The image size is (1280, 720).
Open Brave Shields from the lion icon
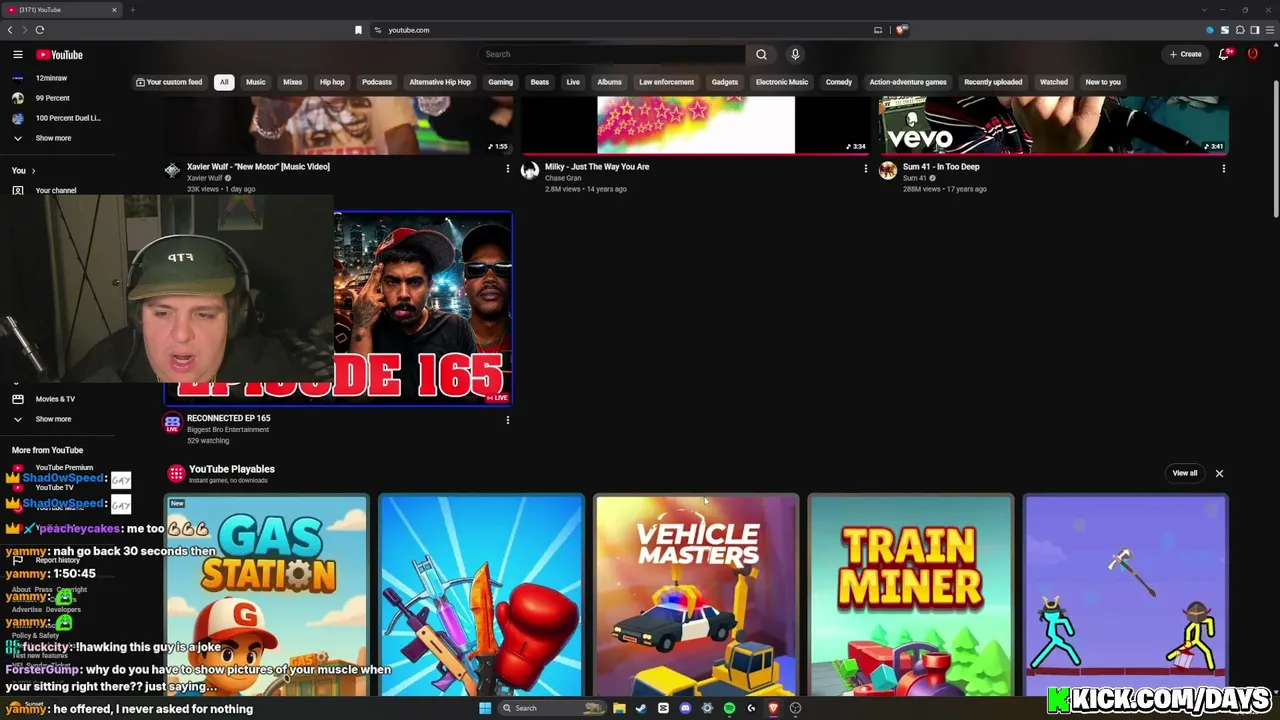[901, 30]
